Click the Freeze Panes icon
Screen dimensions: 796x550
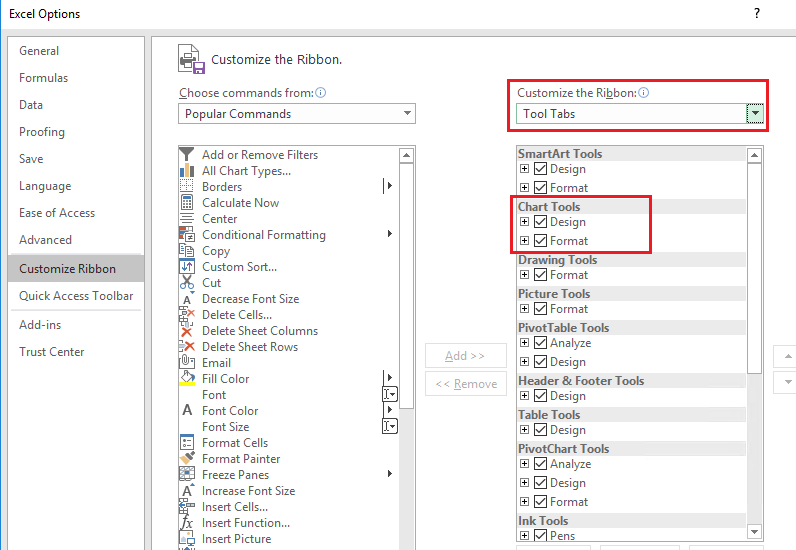[187, 475]
